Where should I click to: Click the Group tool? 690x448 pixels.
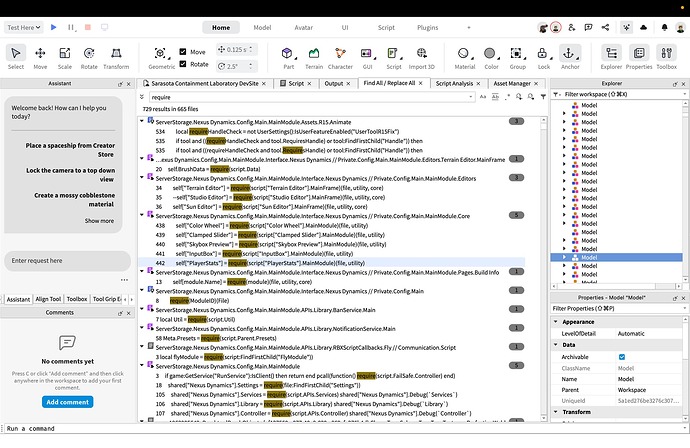[518, 57]
